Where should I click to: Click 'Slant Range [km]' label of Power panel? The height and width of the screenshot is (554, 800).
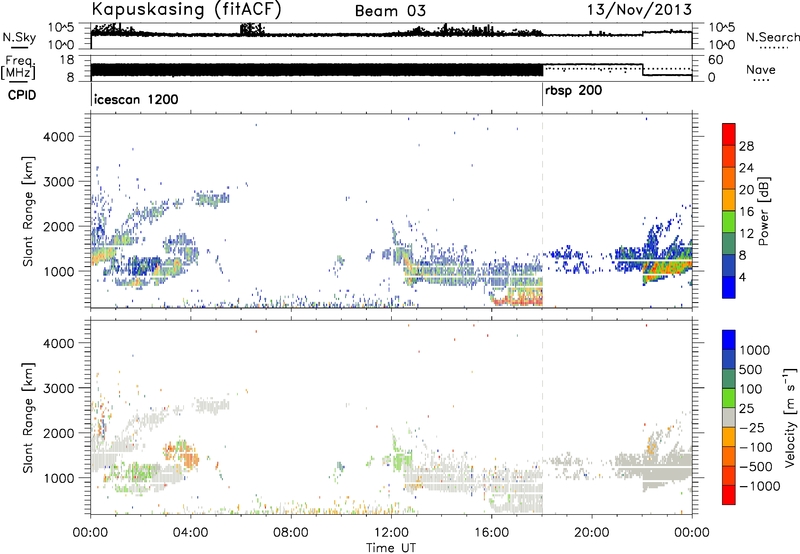(x=28, y=211)
